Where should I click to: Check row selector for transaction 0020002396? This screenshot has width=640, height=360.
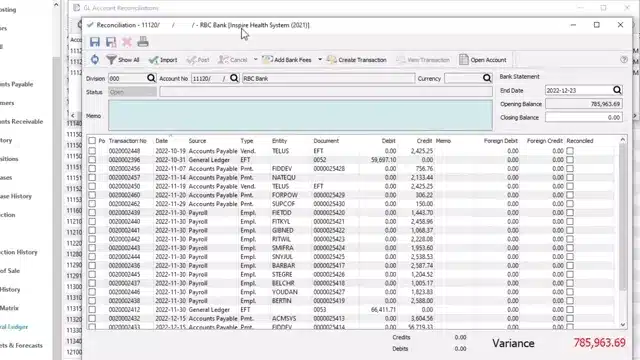(92, 160)
